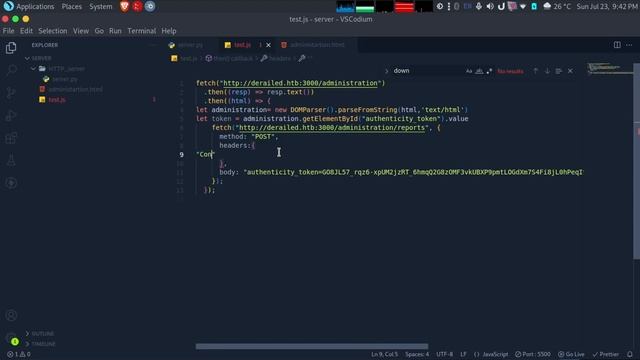Viewport: 640px width, 360px height.
Task: Switch to the administration.html tab
Action: (317, 45)
